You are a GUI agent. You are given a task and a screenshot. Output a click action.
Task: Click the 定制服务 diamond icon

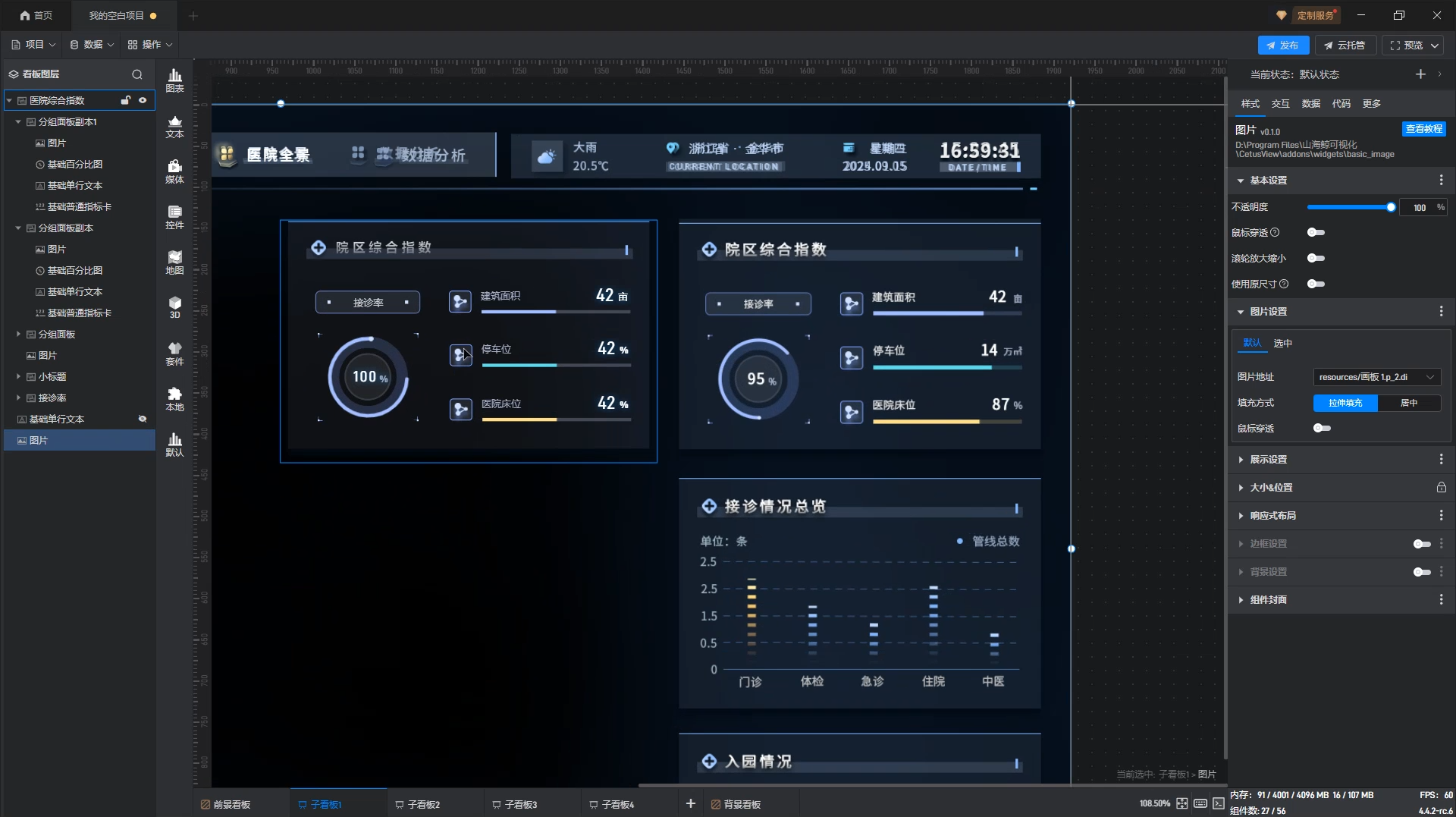pyautogui.click(x=1281, y=15)
